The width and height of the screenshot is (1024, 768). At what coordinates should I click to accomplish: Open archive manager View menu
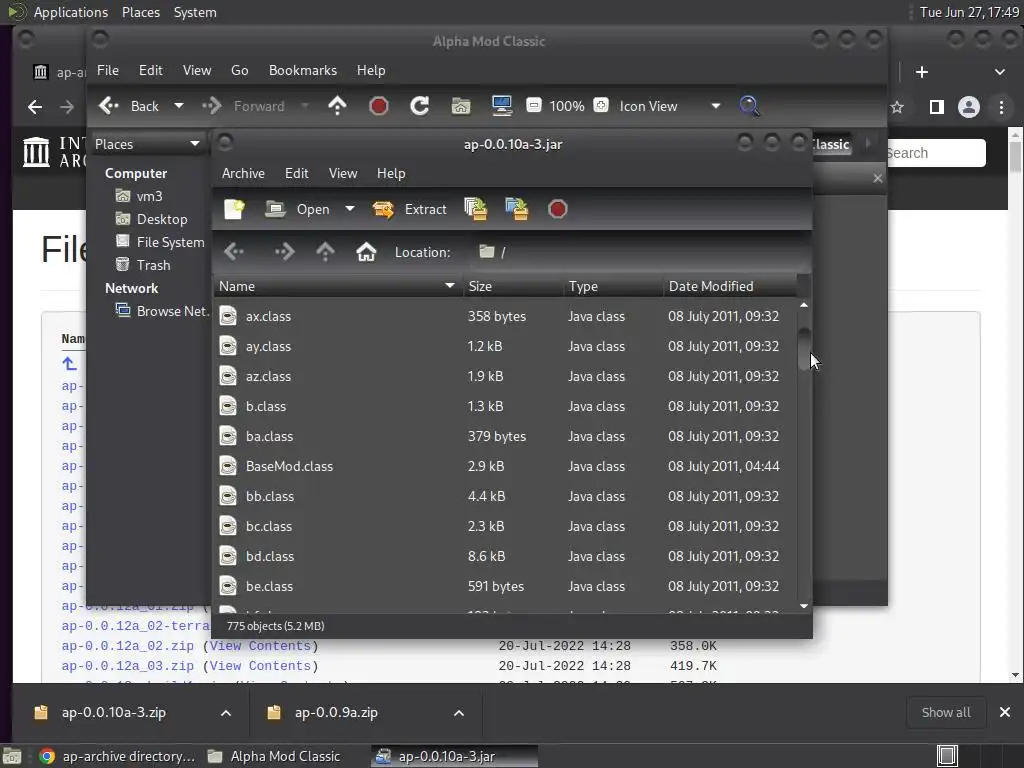coord(343,173)
